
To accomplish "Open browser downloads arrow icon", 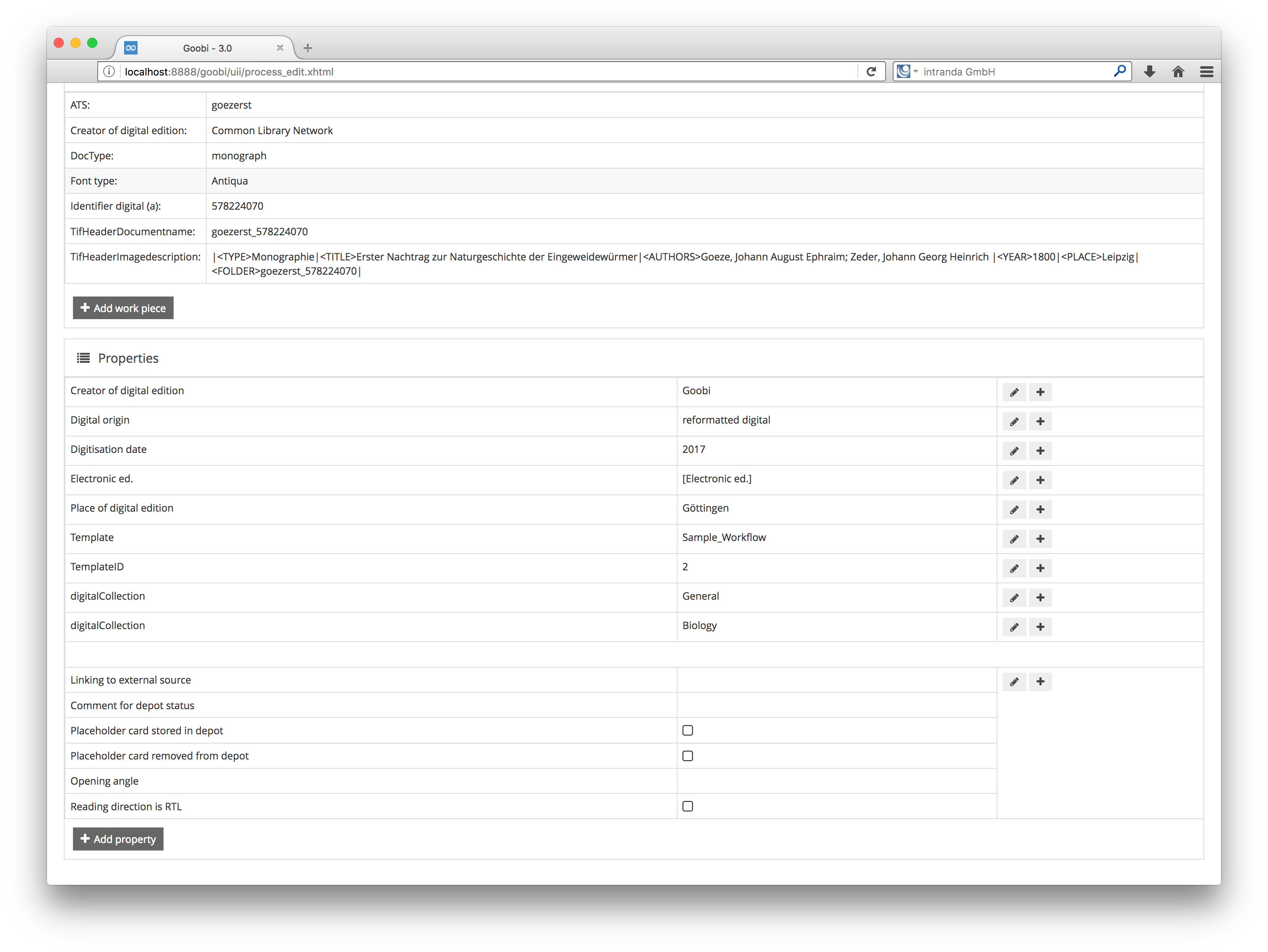I will click(1149, 72).
